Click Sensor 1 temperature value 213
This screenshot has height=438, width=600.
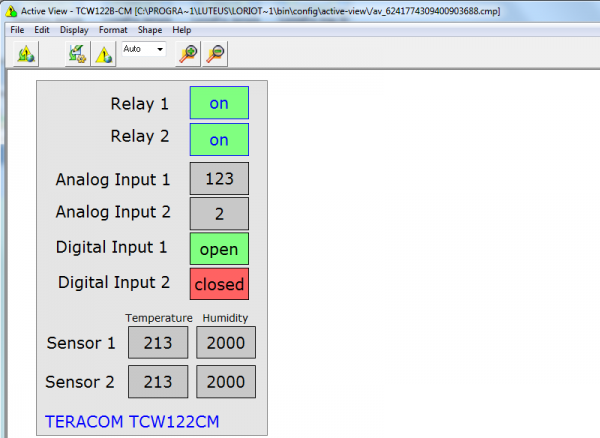(x=158, y=342)
